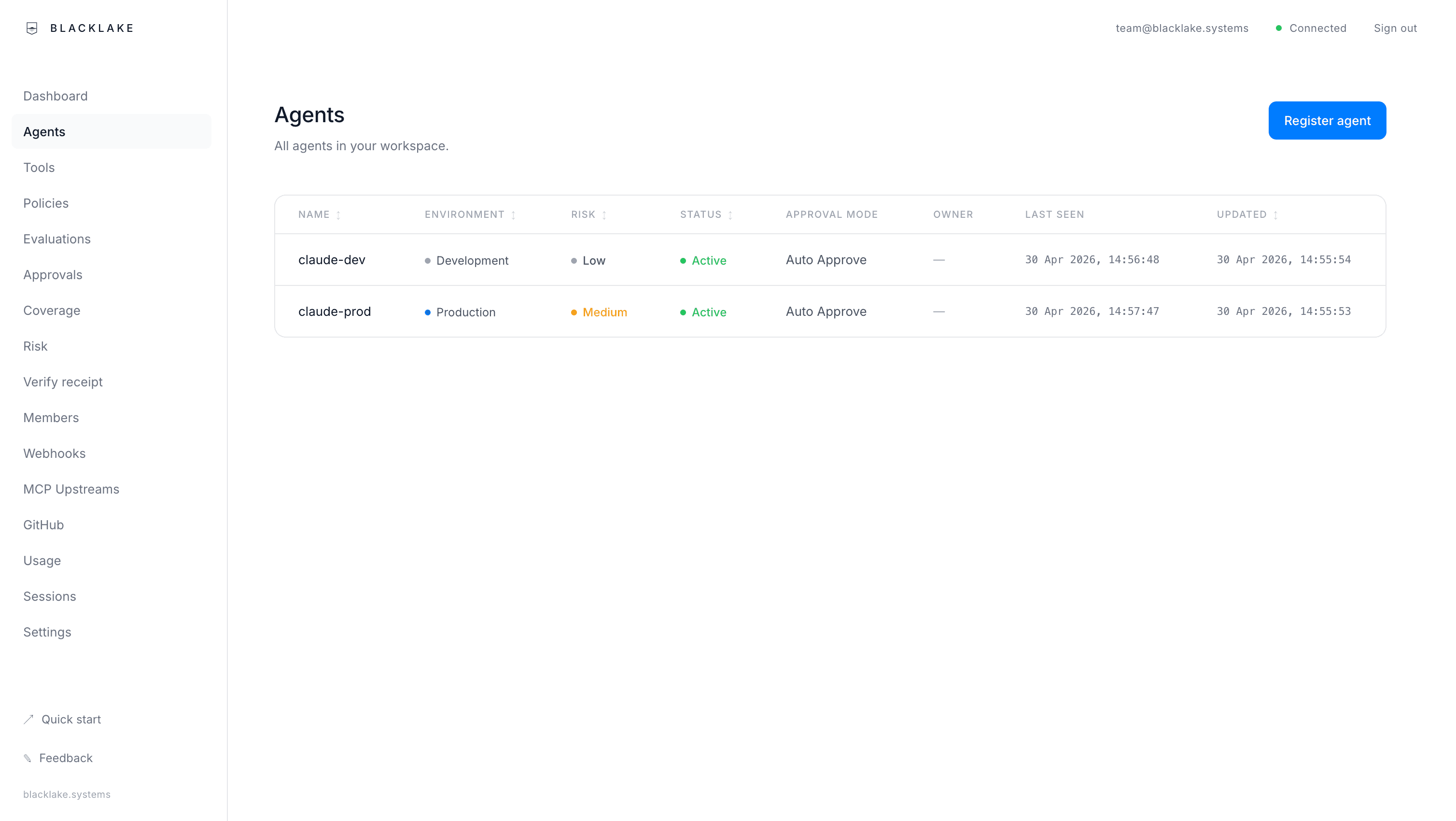
Task: Click the Quick start arrow icon
Action: tap(29, 719)
